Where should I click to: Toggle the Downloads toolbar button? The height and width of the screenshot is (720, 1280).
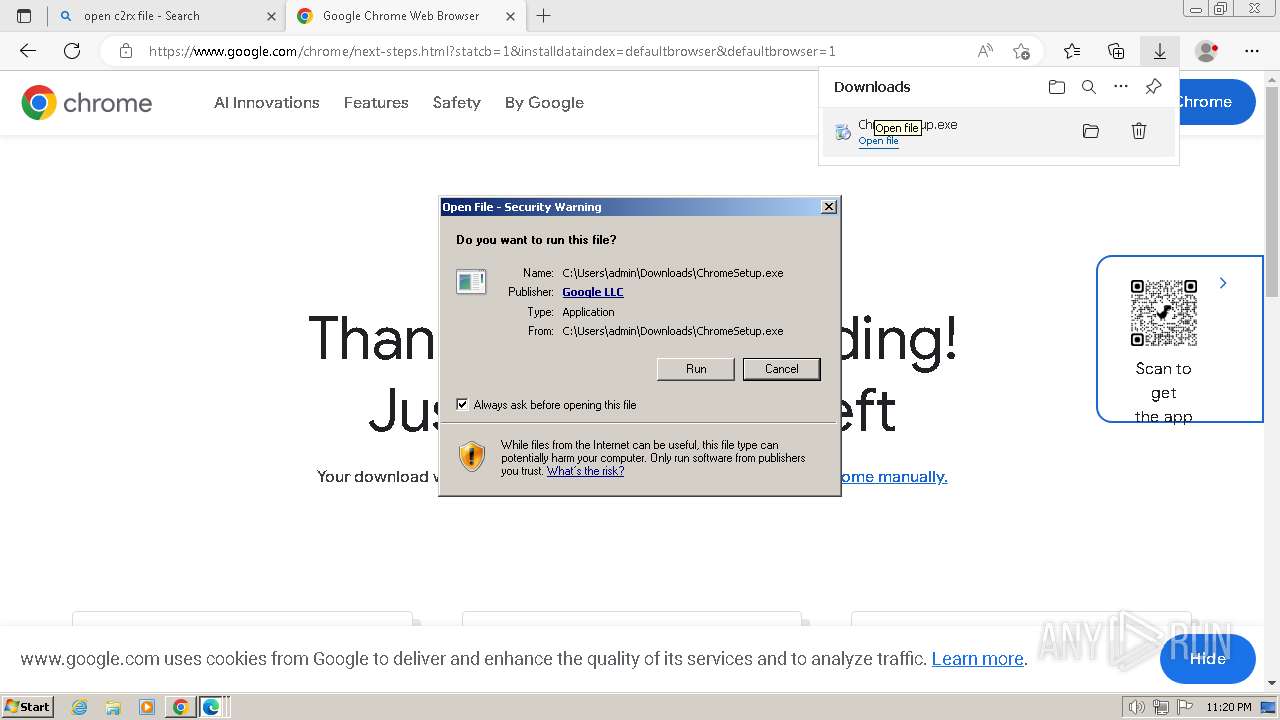click(x=1160, y=51)
